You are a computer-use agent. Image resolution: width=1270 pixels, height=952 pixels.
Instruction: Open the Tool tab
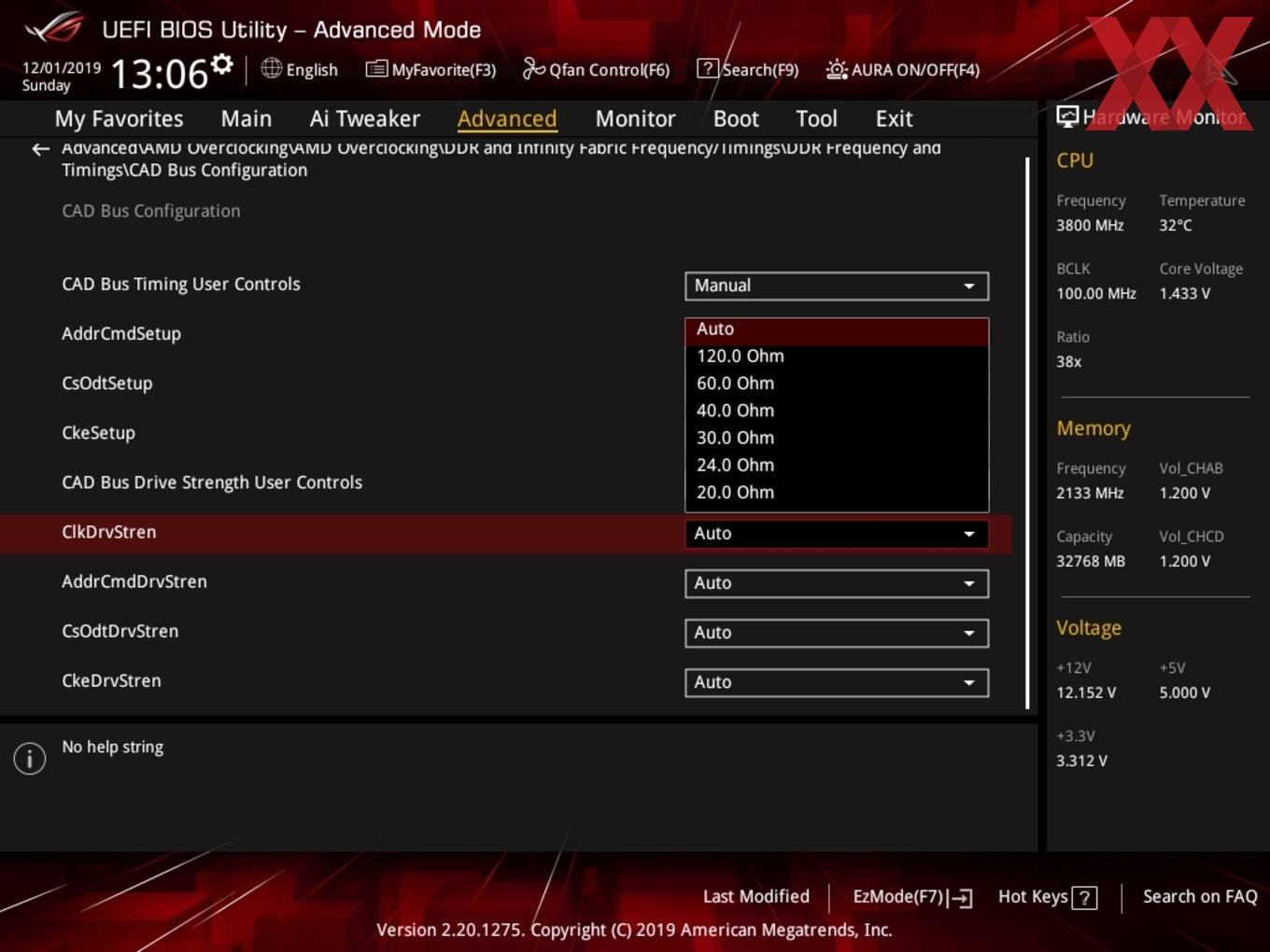click(816, 119)
